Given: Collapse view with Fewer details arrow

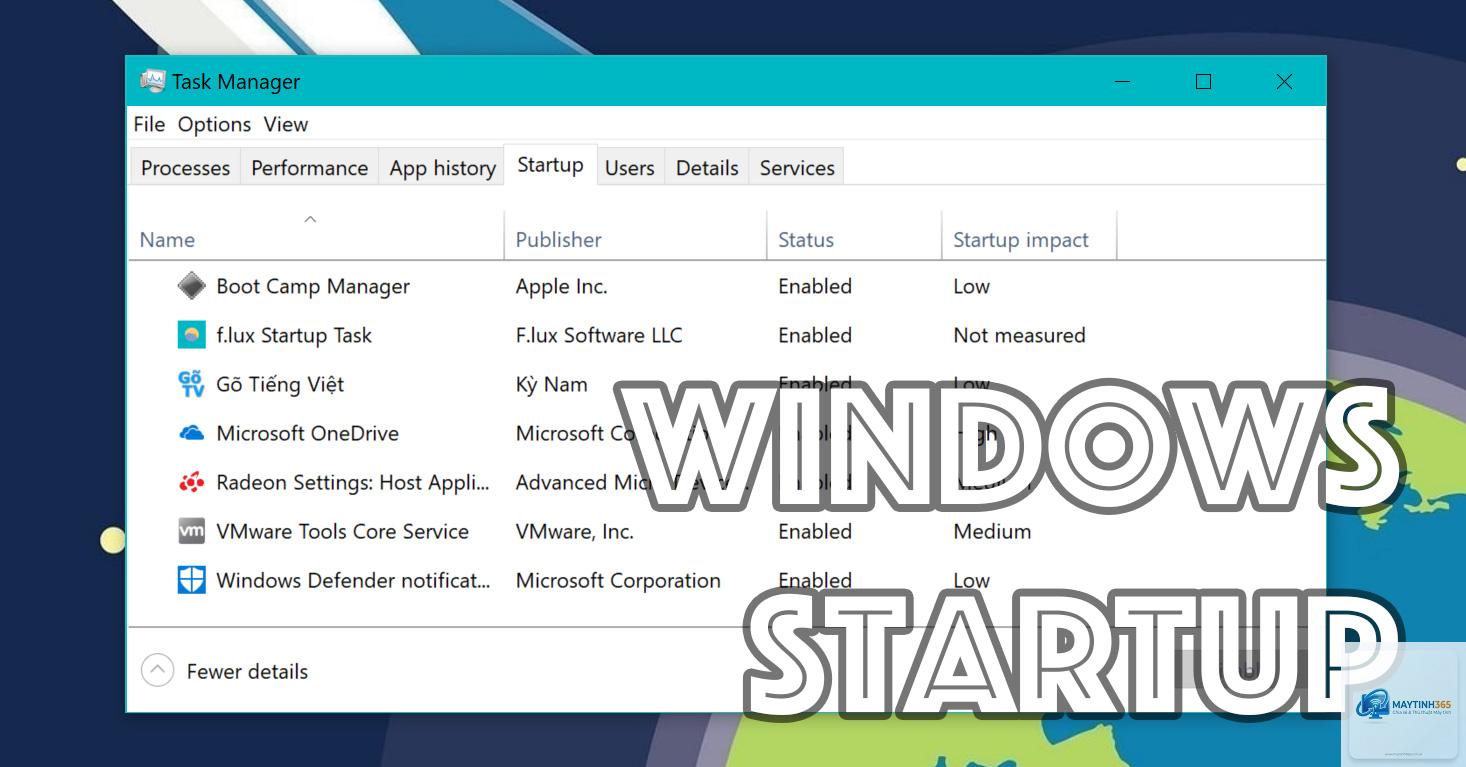Looking at the screenshot, I should 157,671.
